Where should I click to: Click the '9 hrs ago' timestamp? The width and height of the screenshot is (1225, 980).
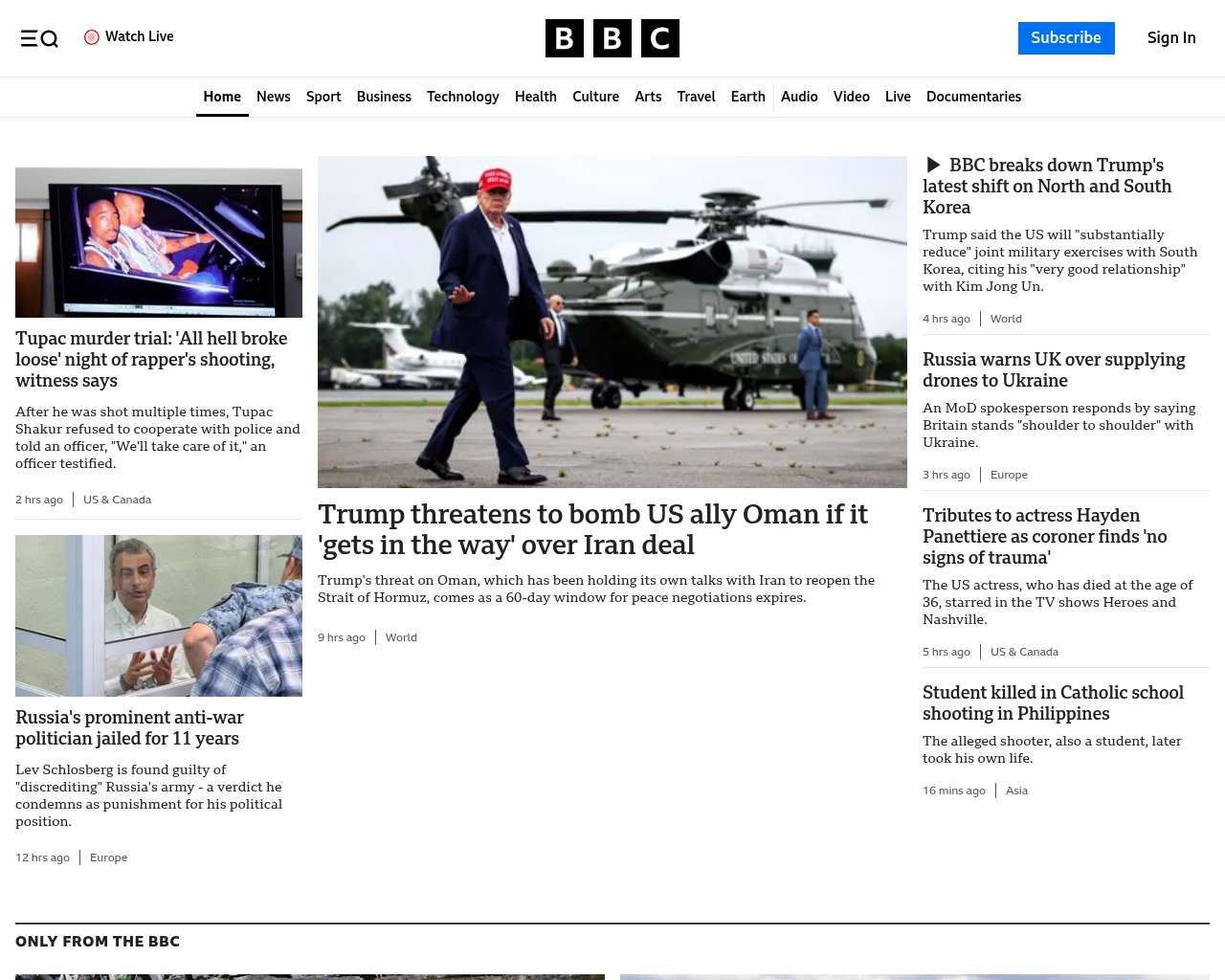click(342, 637)
